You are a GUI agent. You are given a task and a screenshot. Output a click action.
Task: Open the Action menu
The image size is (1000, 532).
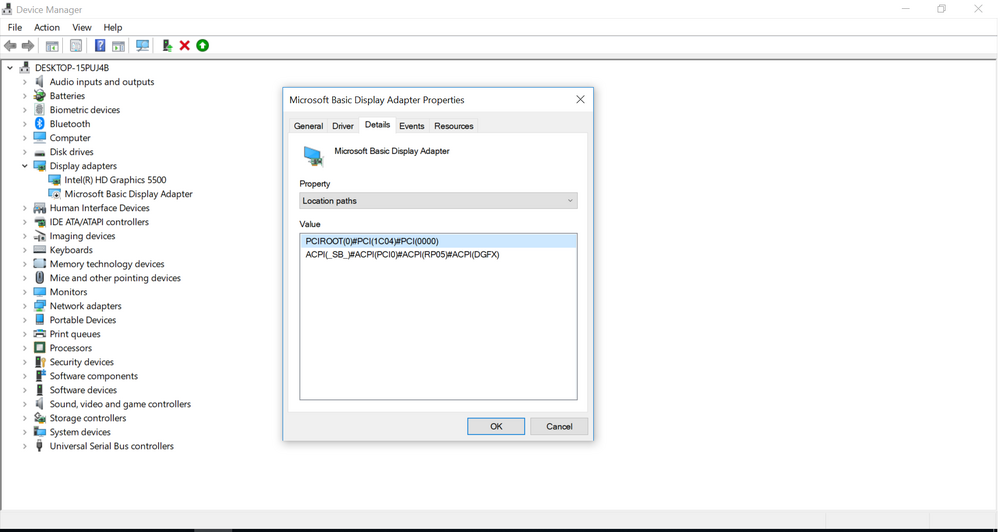coord(47,27)
